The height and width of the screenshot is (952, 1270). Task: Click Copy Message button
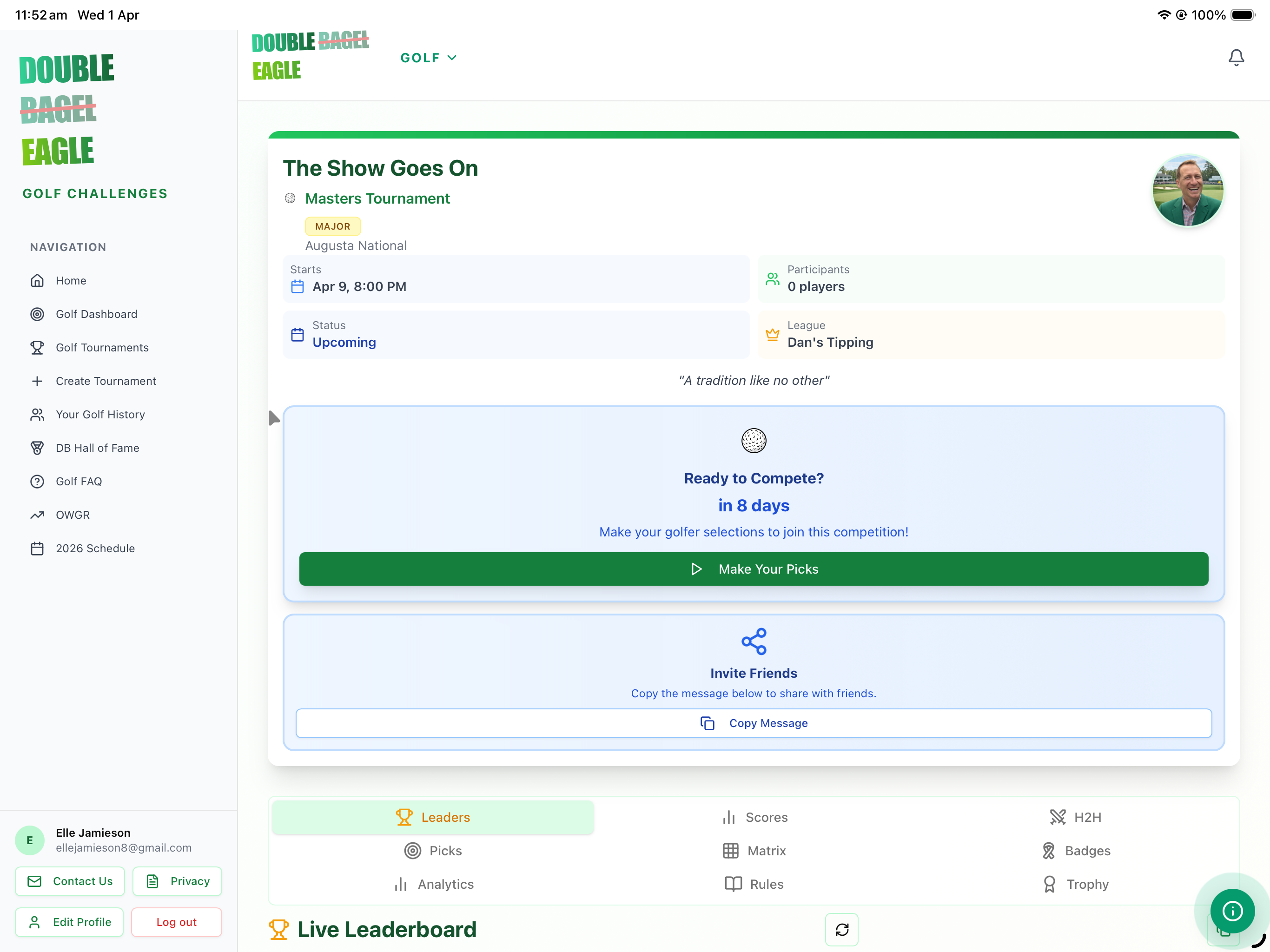[753, 723]
